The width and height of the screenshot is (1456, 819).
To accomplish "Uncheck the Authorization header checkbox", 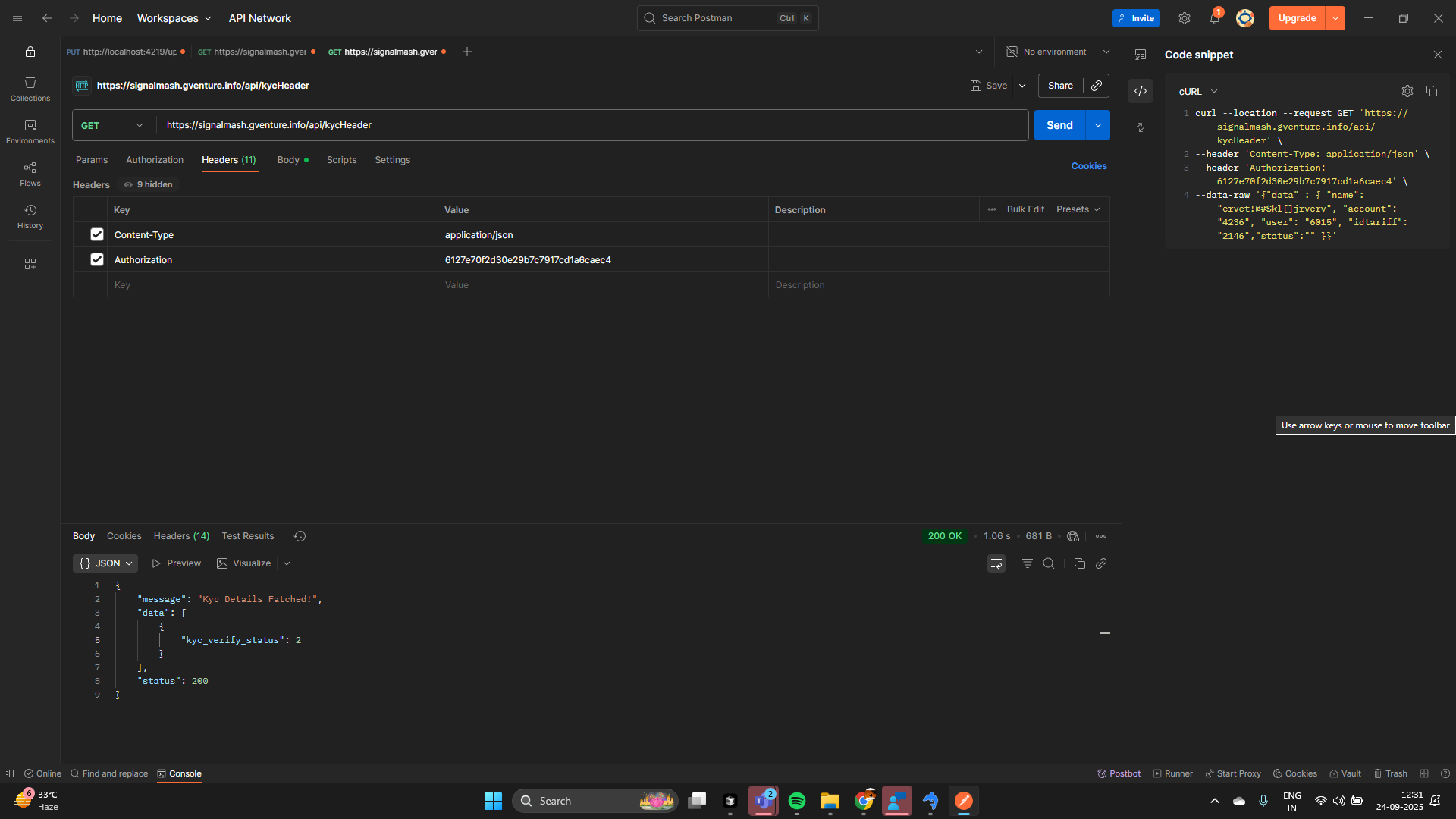I will pos(97,259).
